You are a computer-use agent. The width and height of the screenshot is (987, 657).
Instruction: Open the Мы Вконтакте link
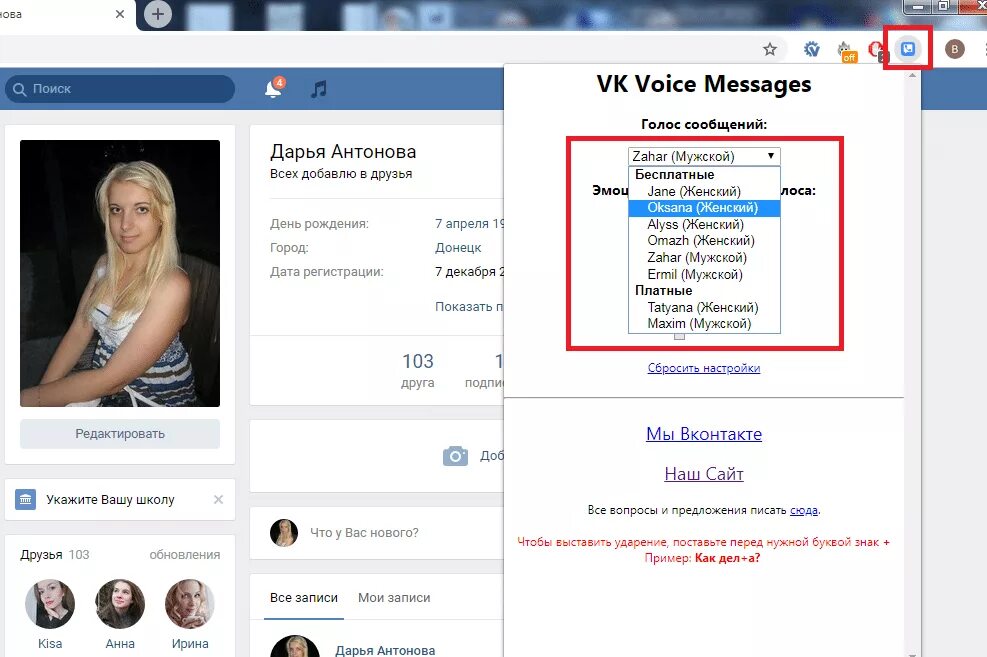pos(704,434)
